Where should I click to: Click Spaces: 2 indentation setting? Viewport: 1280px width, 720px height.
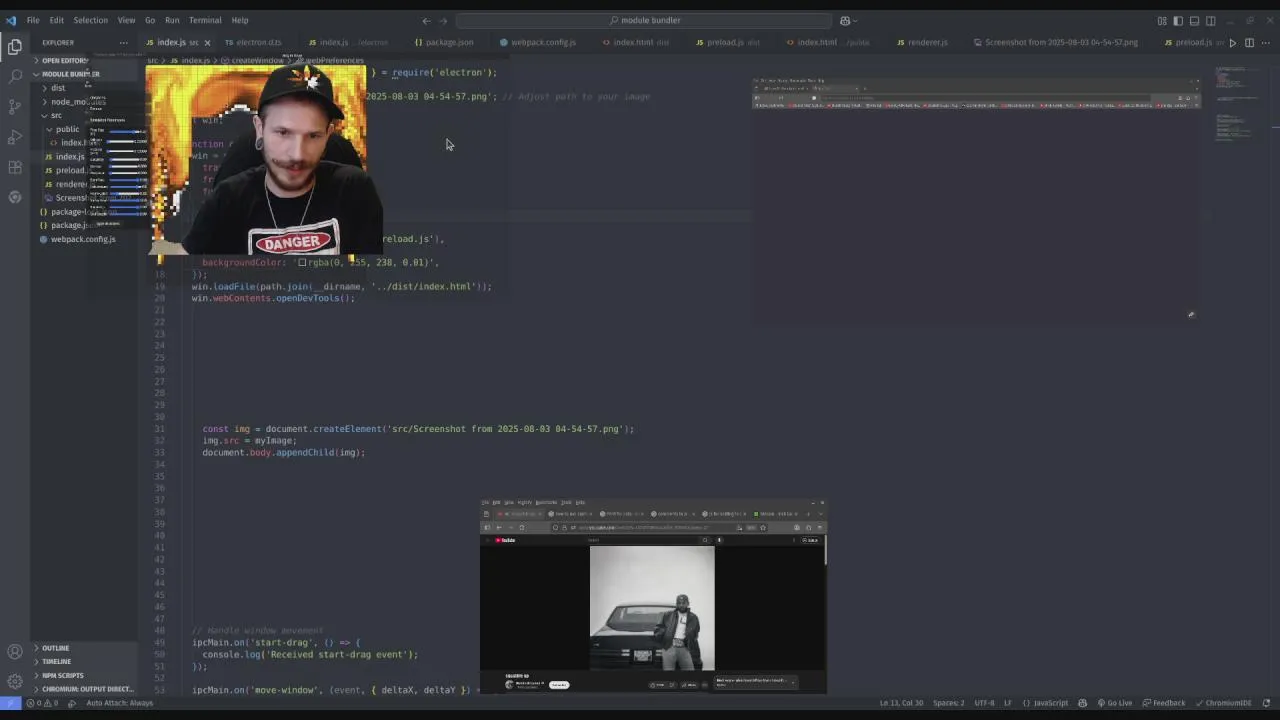pyautogui.click(x=949, y=703)
